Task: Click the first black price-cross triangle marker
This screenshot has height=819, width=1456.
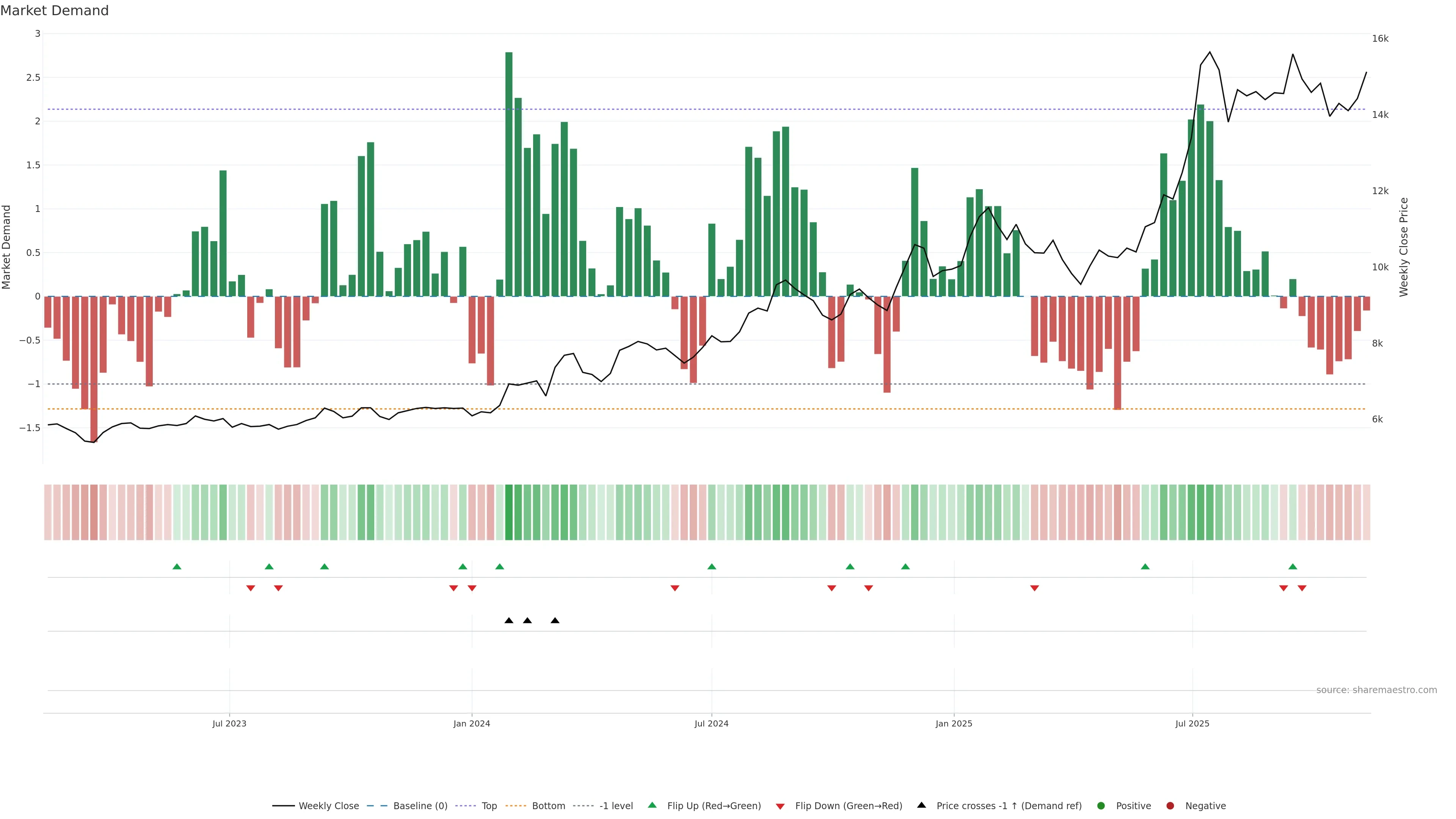Action: (x=509, y=621)
